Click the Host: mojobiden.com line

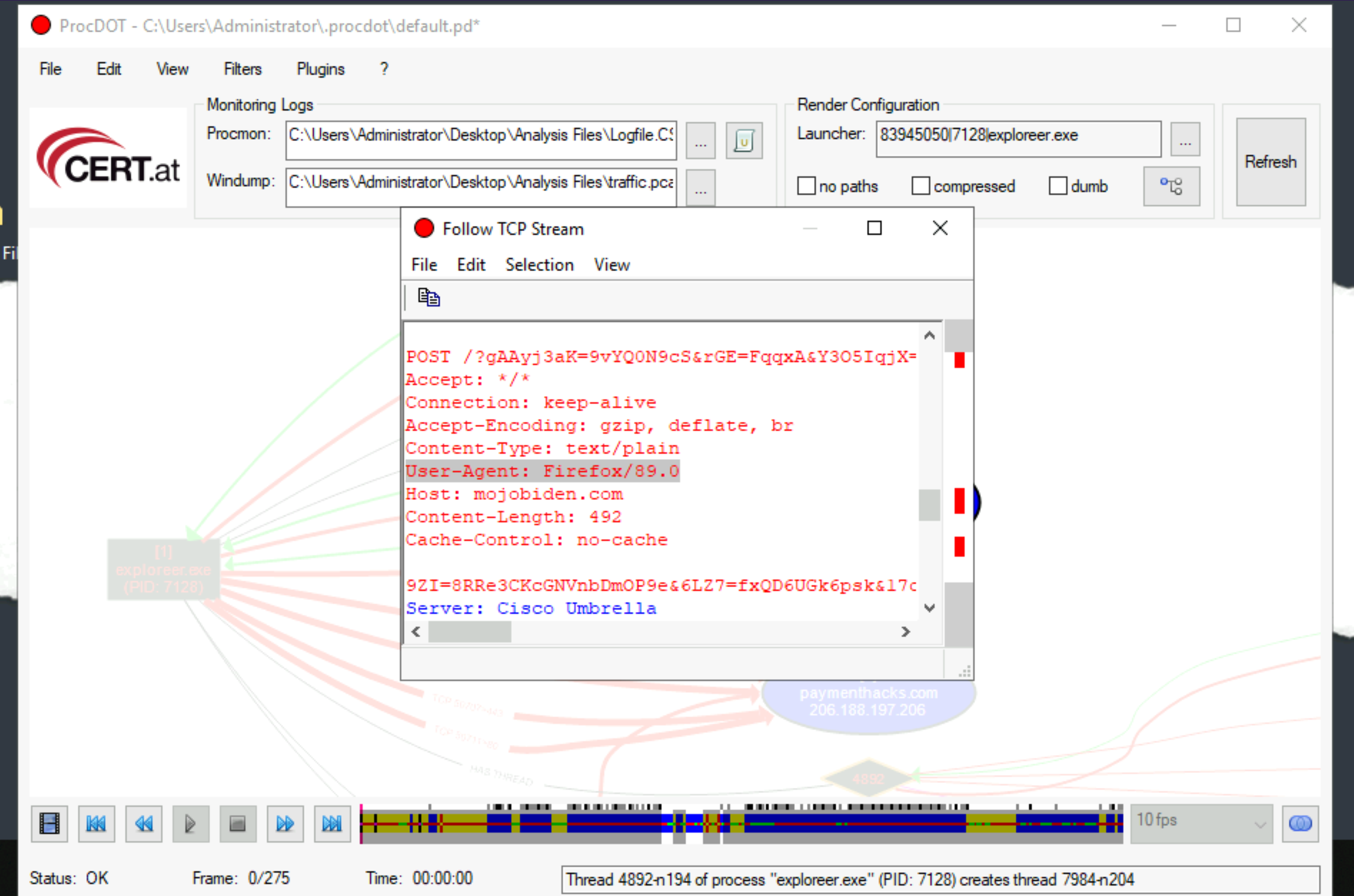click(x=514, y=494)
